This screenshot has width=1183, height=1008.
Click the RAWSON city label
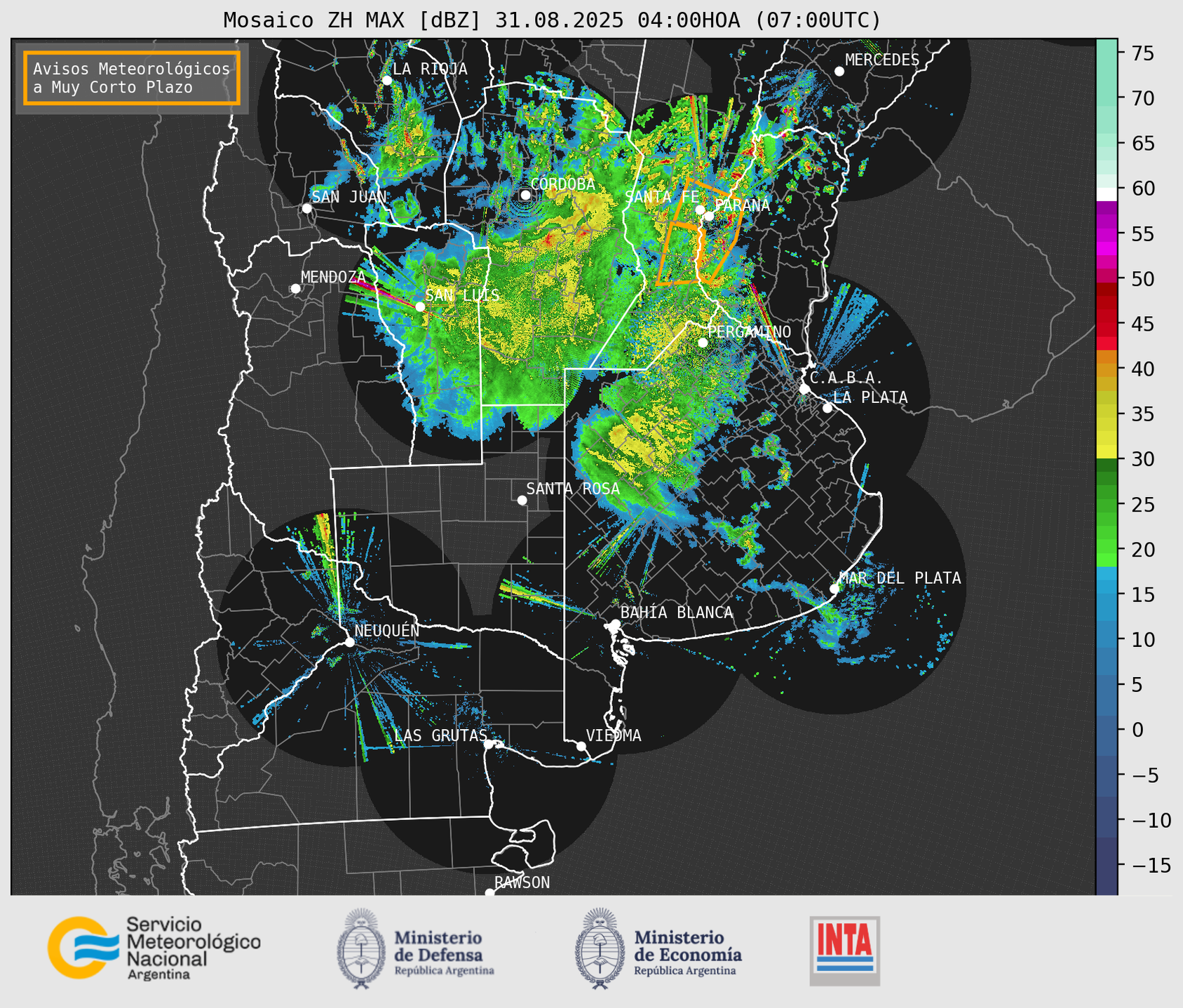[x=522, y=883]
